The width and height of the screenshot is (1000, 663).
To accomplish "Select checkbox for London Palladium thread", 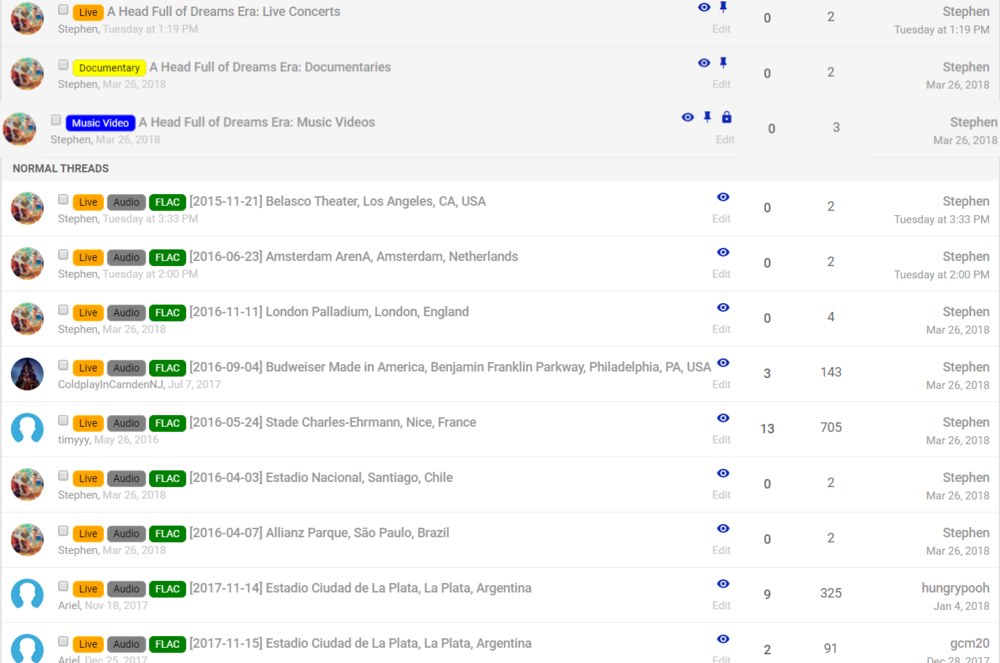I will click(63, 310).
